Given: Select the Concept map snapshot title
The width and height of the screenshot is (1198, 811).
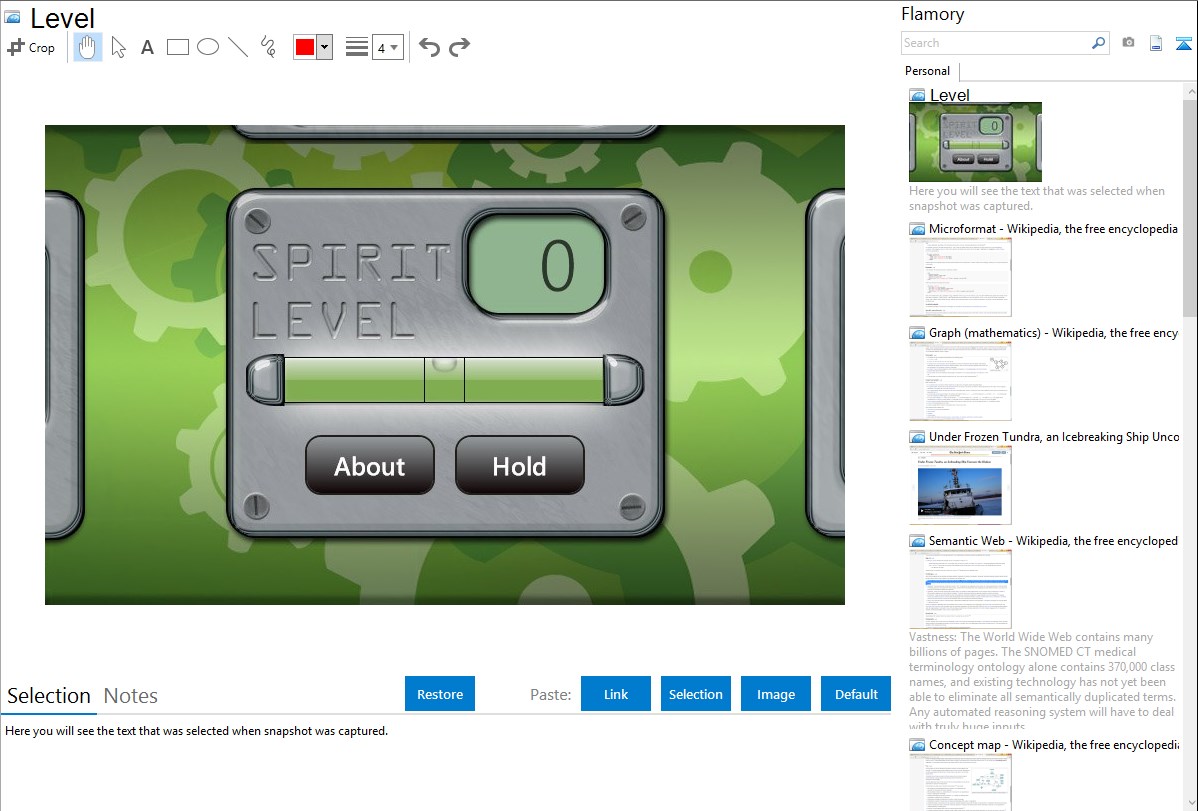Looking at the screenshot, I should pos(1053,744).
